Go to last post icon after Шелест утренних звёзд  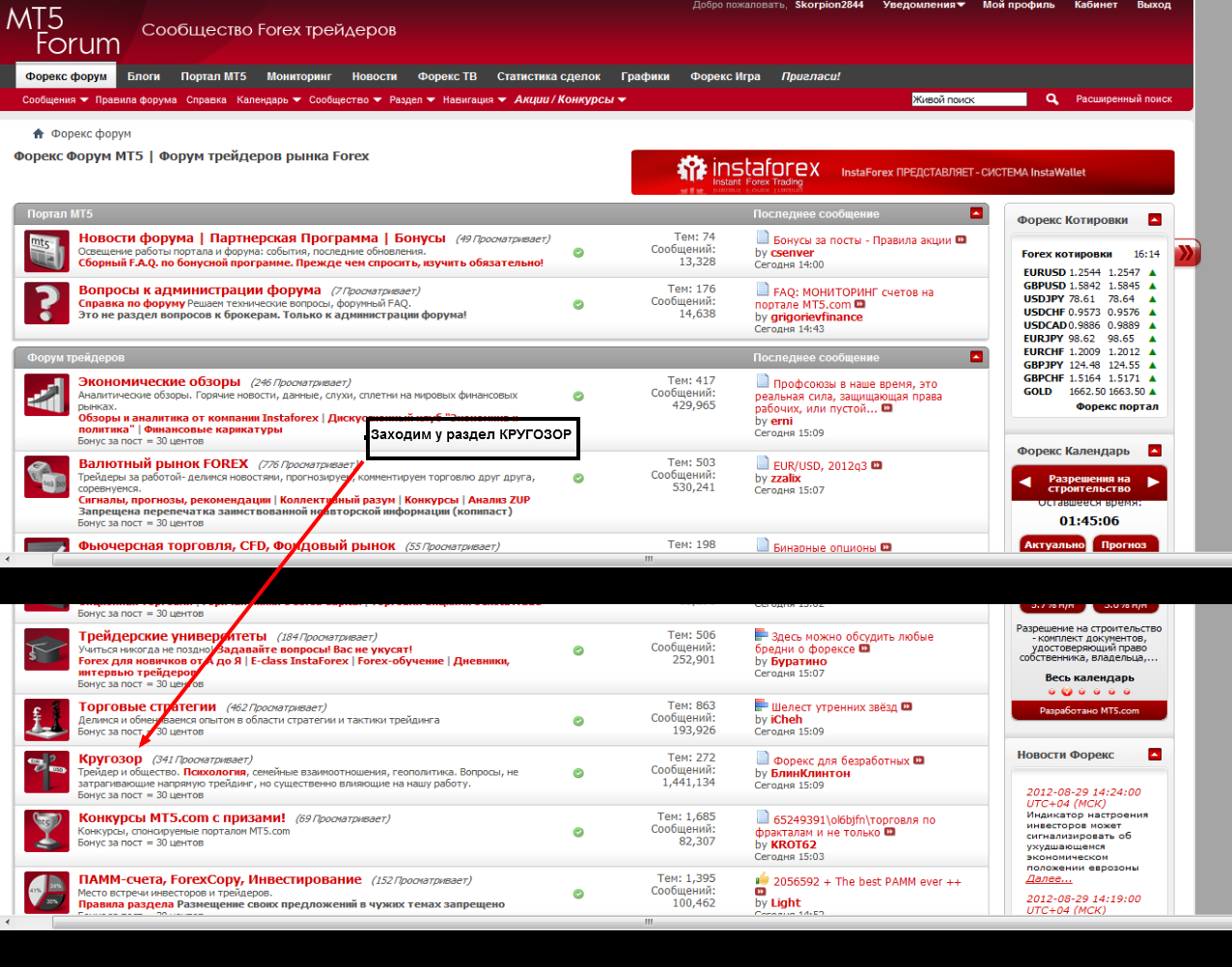tap(907, 707)
